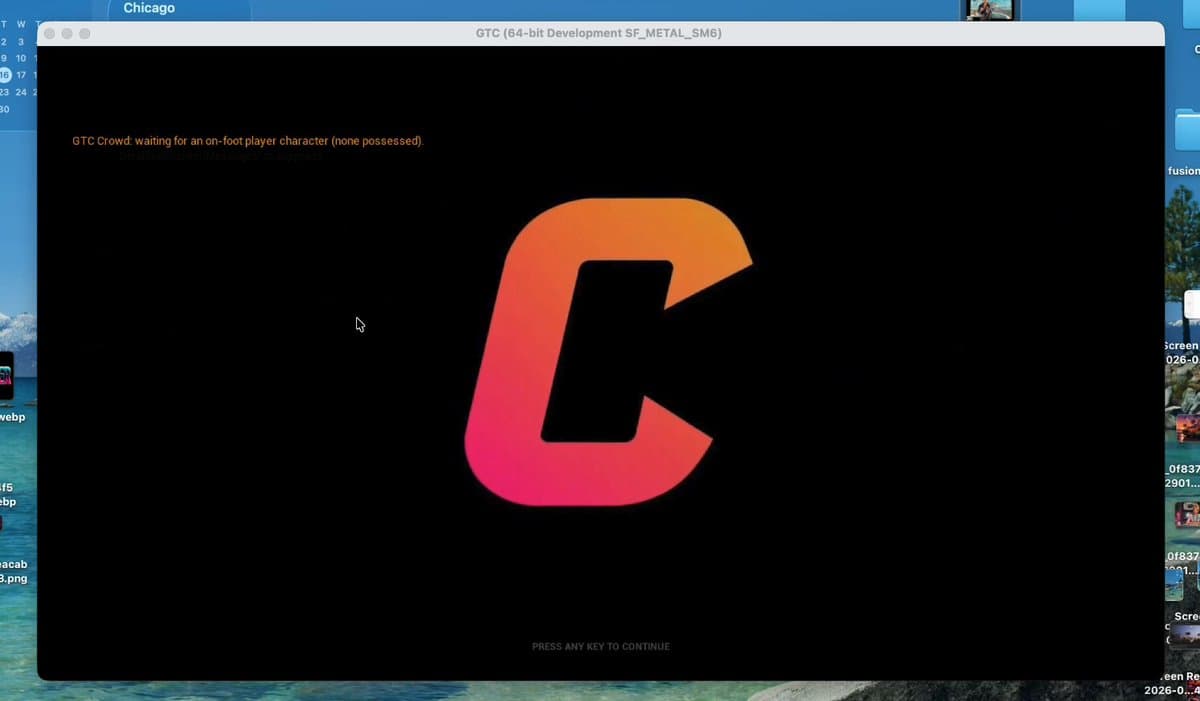Minimize the GTC game window

67,33
